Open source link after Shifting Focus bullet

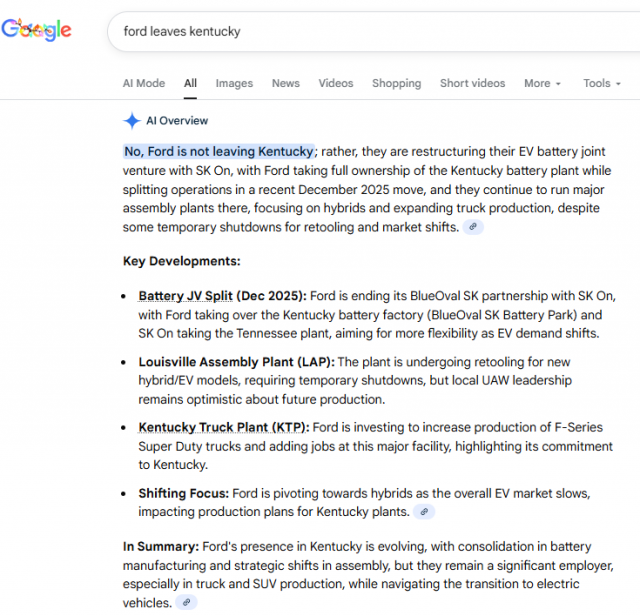pos(425,512)
